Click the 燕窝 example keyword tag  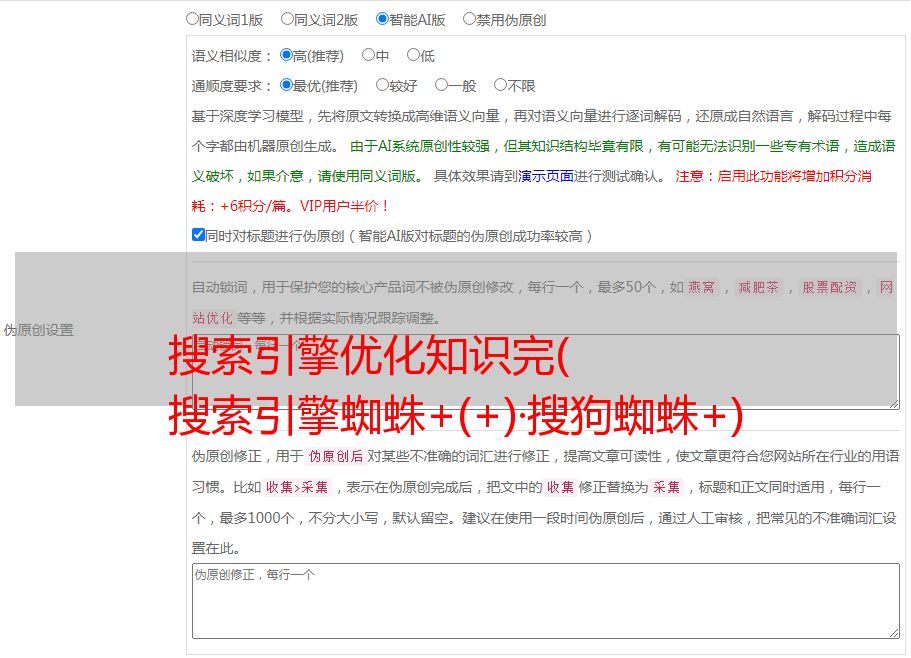coord(701,287)
